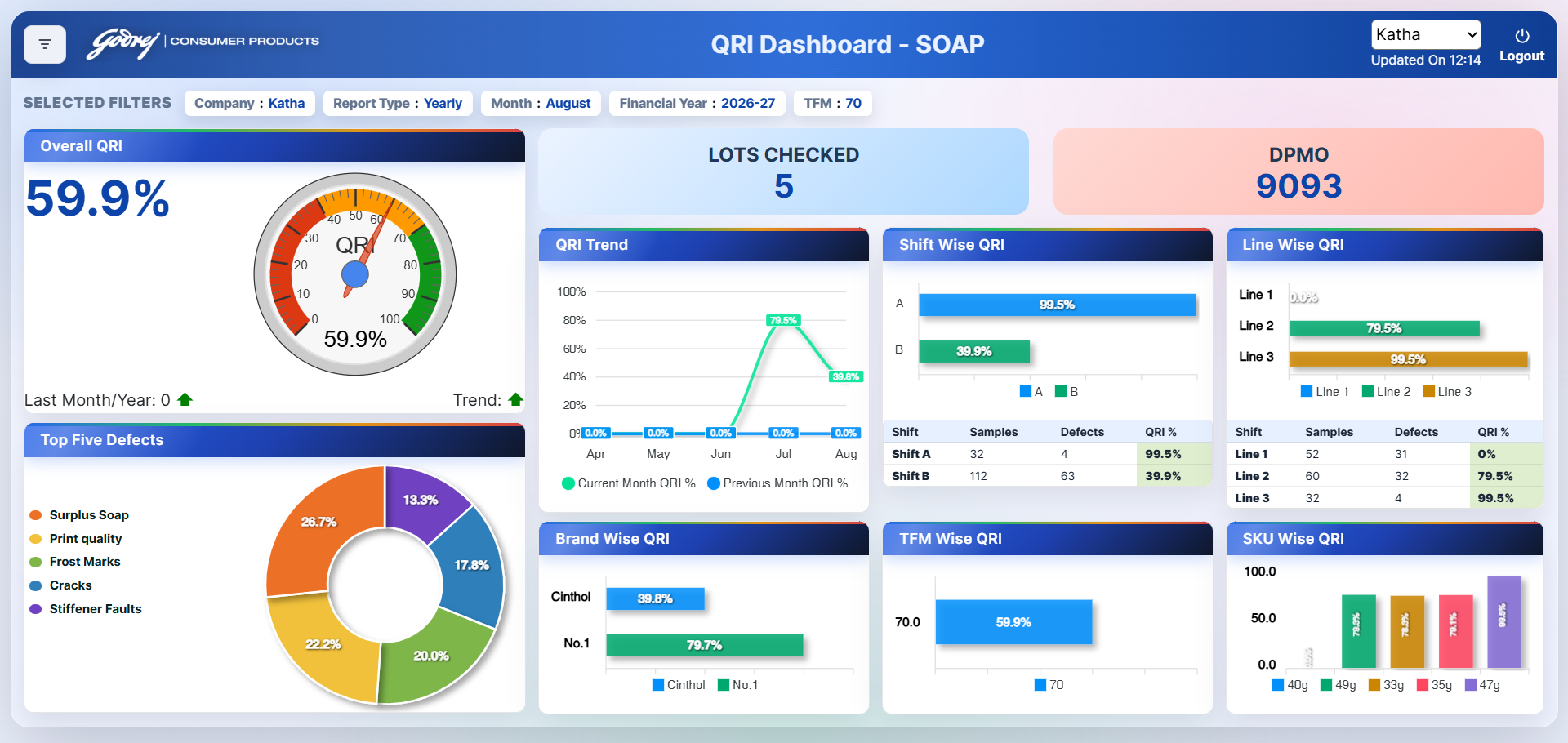Click the 17.8% blue donut slice

(x=472, y=565)
